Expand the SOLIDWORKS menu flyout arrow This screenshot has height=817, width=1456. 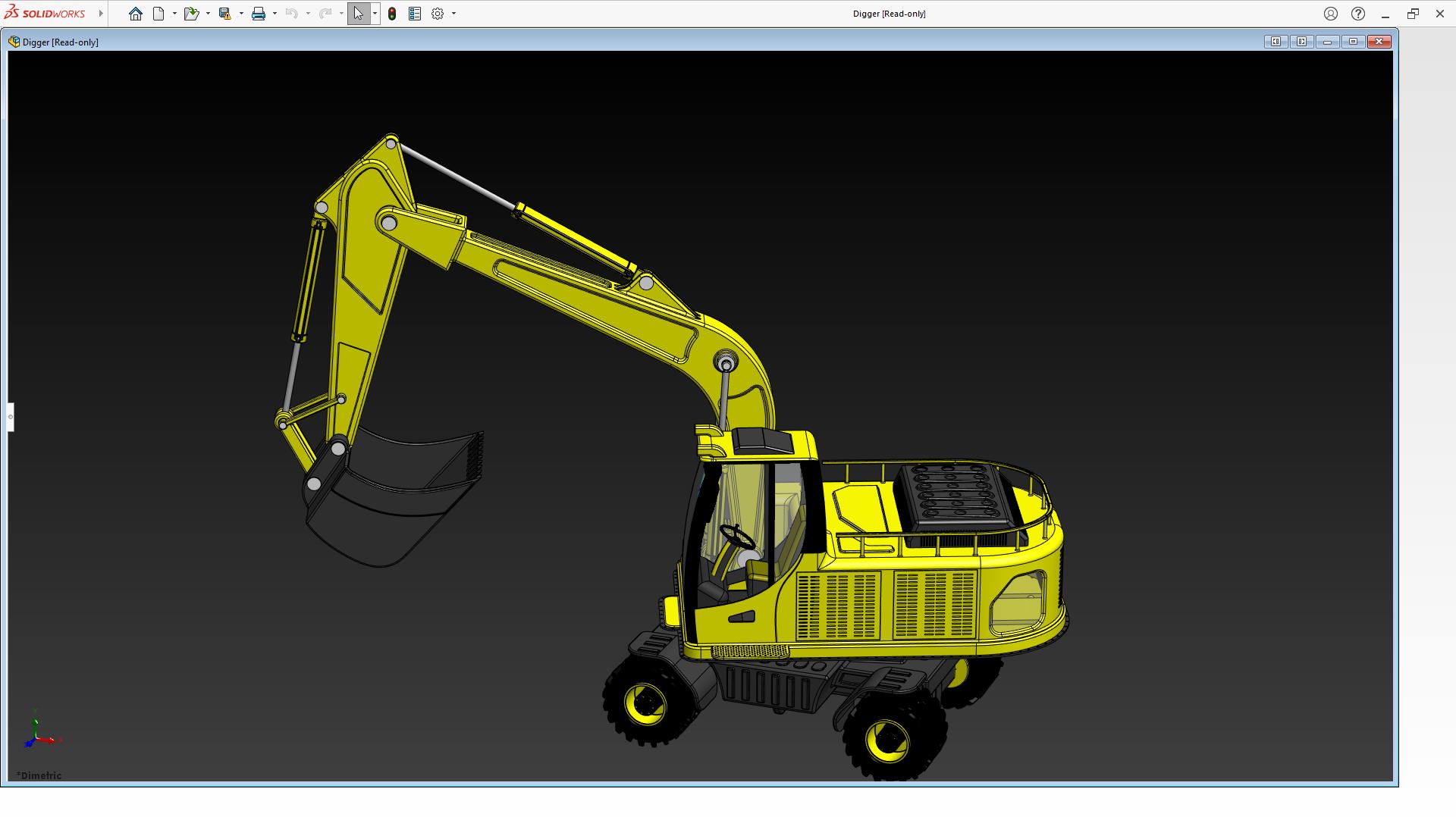click(x=101, y=14)
